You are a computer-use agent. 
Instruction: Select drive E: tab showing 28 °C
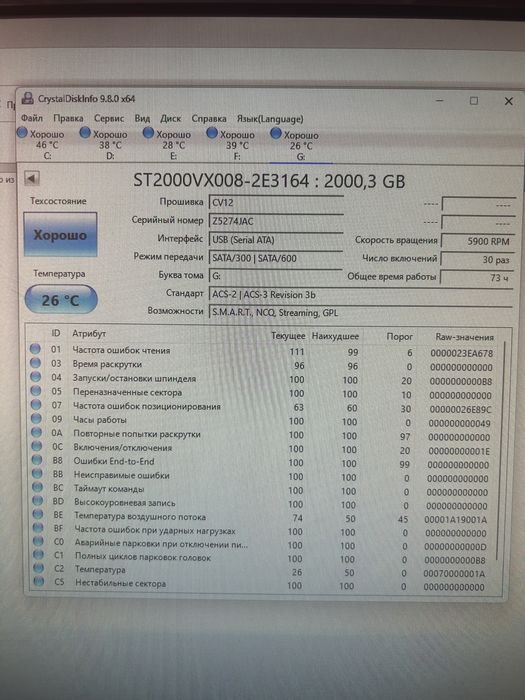point(168,144)
